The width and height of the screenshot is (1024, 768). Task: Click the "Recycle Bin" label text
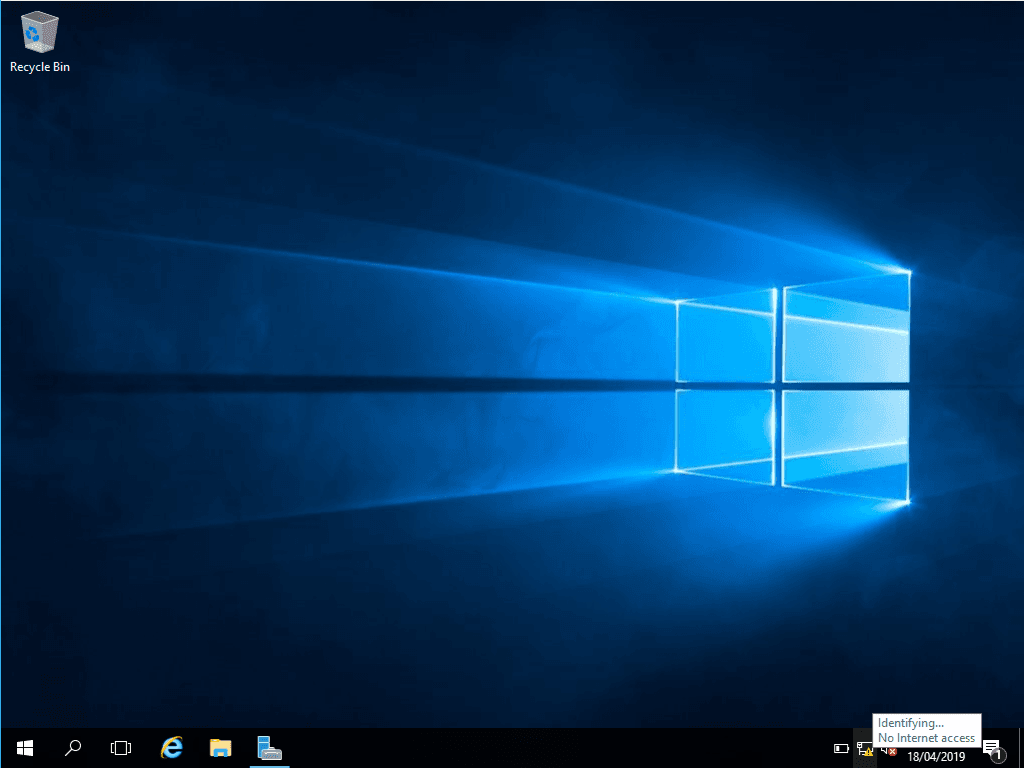pos(40,67)
